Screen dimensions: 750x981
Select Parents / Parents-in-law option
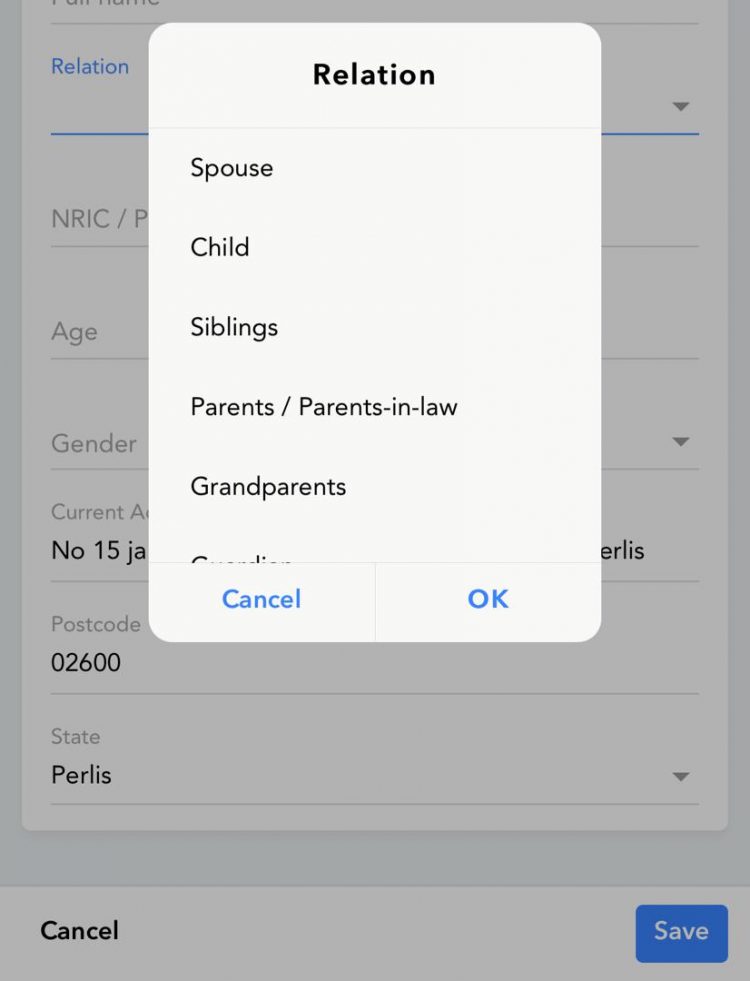(324, 407)
